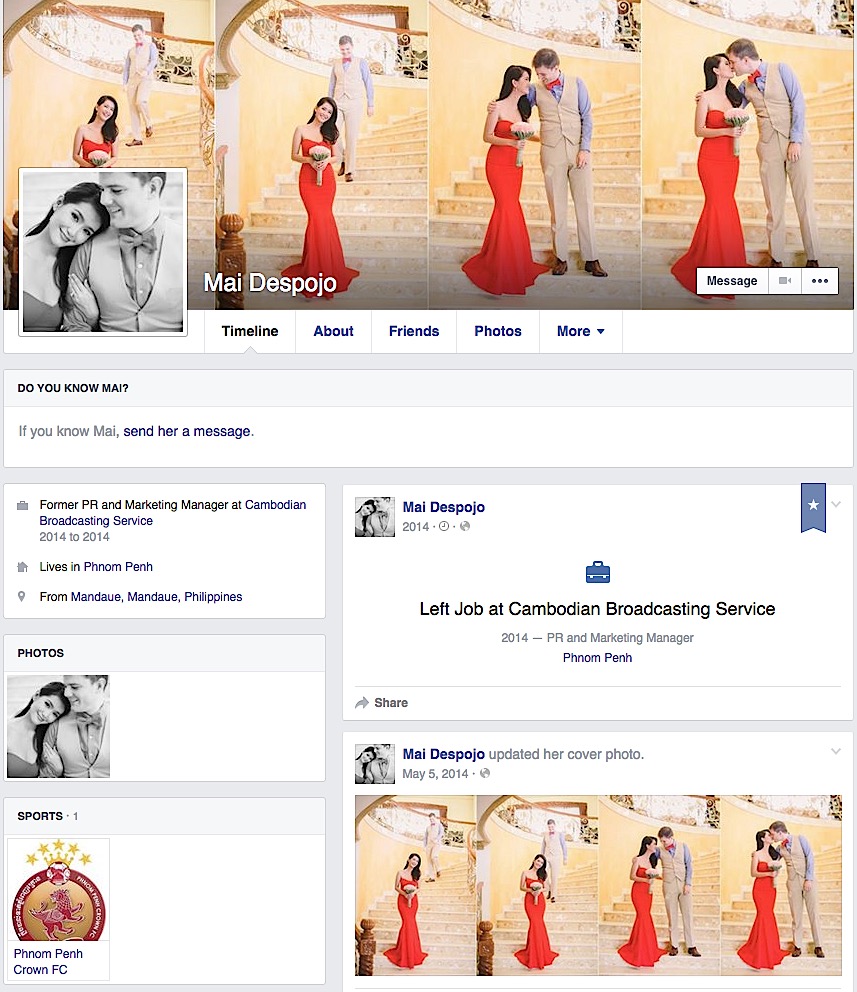Click the 'Left Job at Cambodian Broadcasting Service' heading
This screenshot has height=992, width=857.
[598, 609]
